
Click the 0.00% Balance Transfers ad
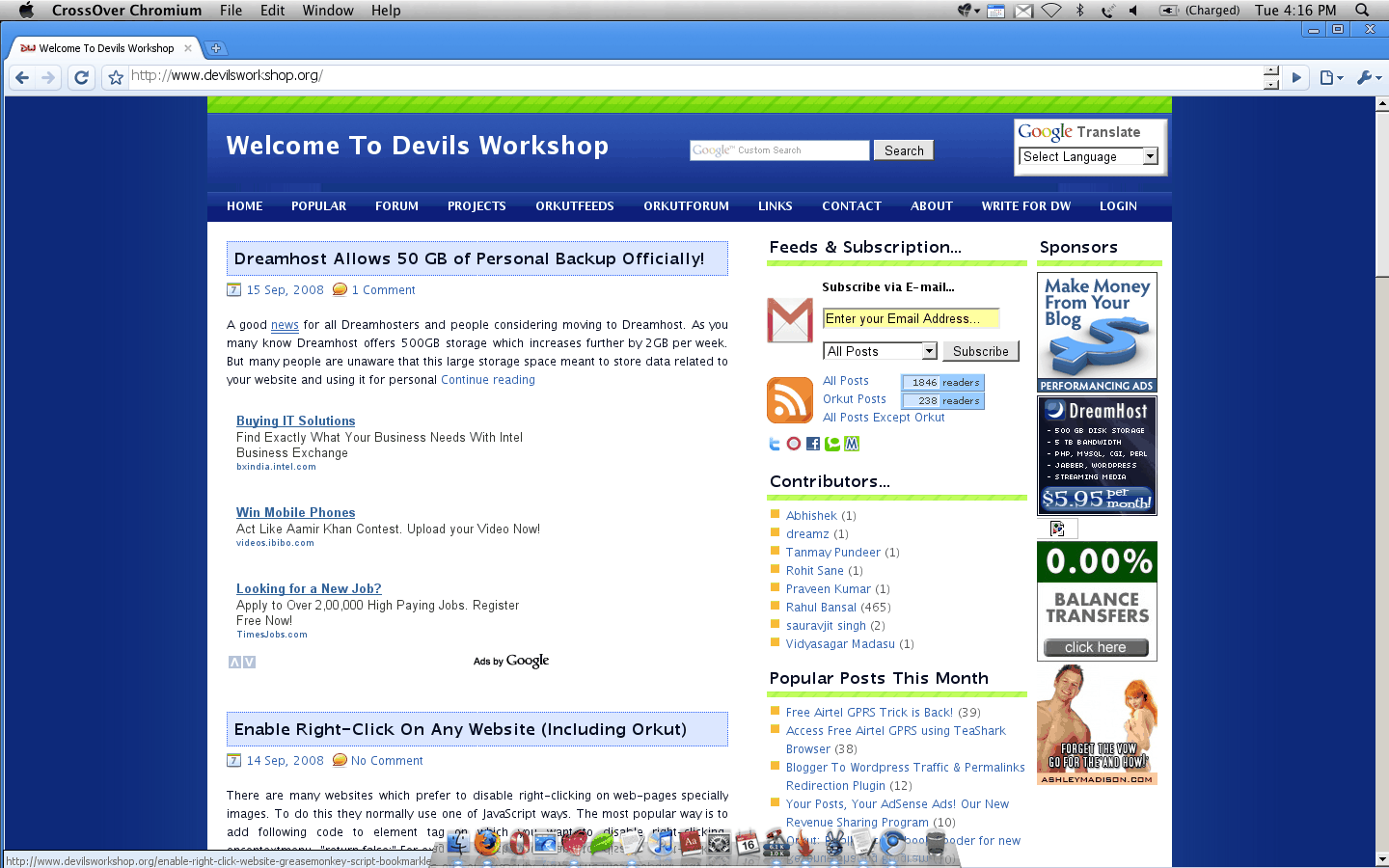click(1097, 601)
